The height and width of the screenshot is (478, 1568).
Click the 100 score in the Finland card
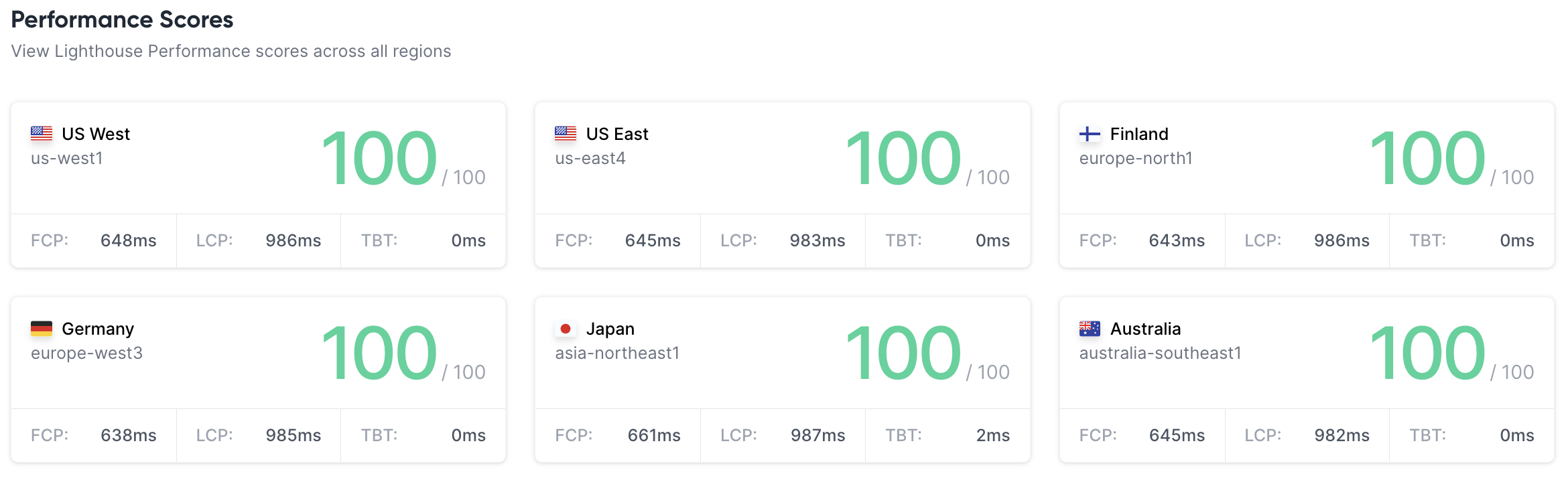point(1427,159)
